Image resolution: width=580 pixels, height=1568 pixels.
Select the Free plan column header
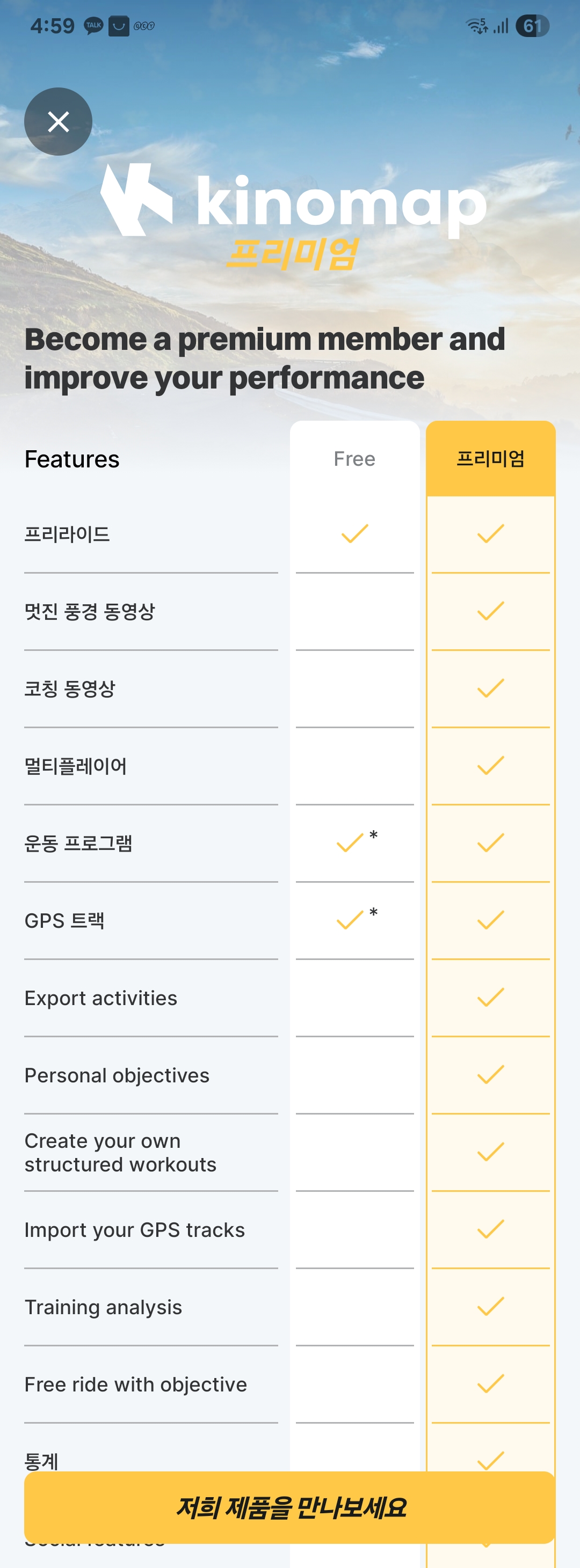click(354, 459)
